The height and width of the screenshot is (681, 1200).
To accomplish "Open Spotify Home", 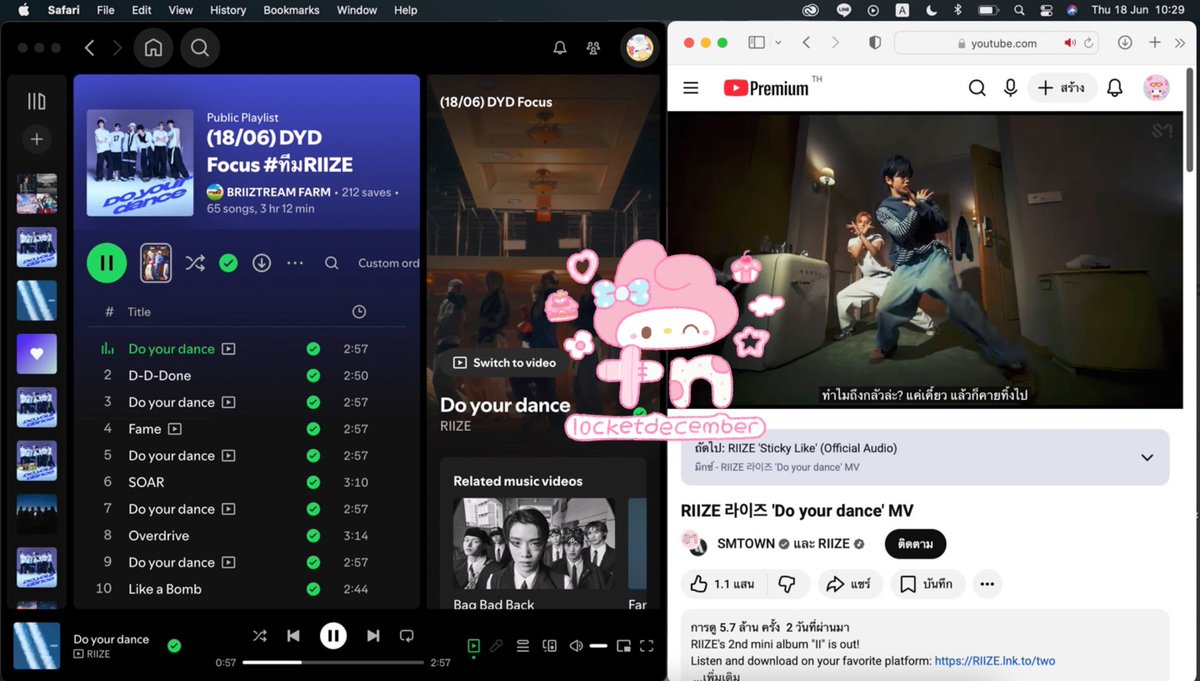I will click(x=153, y=47).
